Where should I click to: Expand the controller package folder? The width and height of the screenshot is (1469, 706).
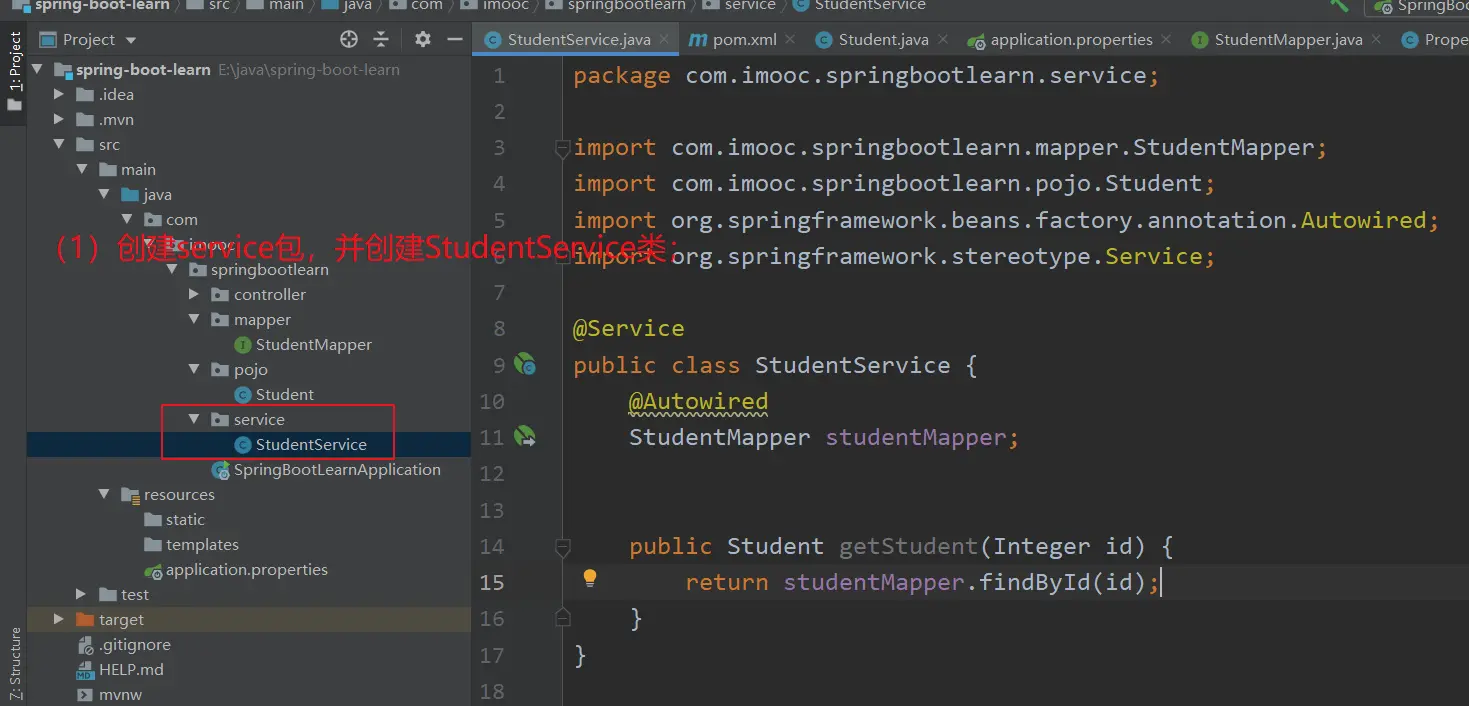[x=195, y=295]
